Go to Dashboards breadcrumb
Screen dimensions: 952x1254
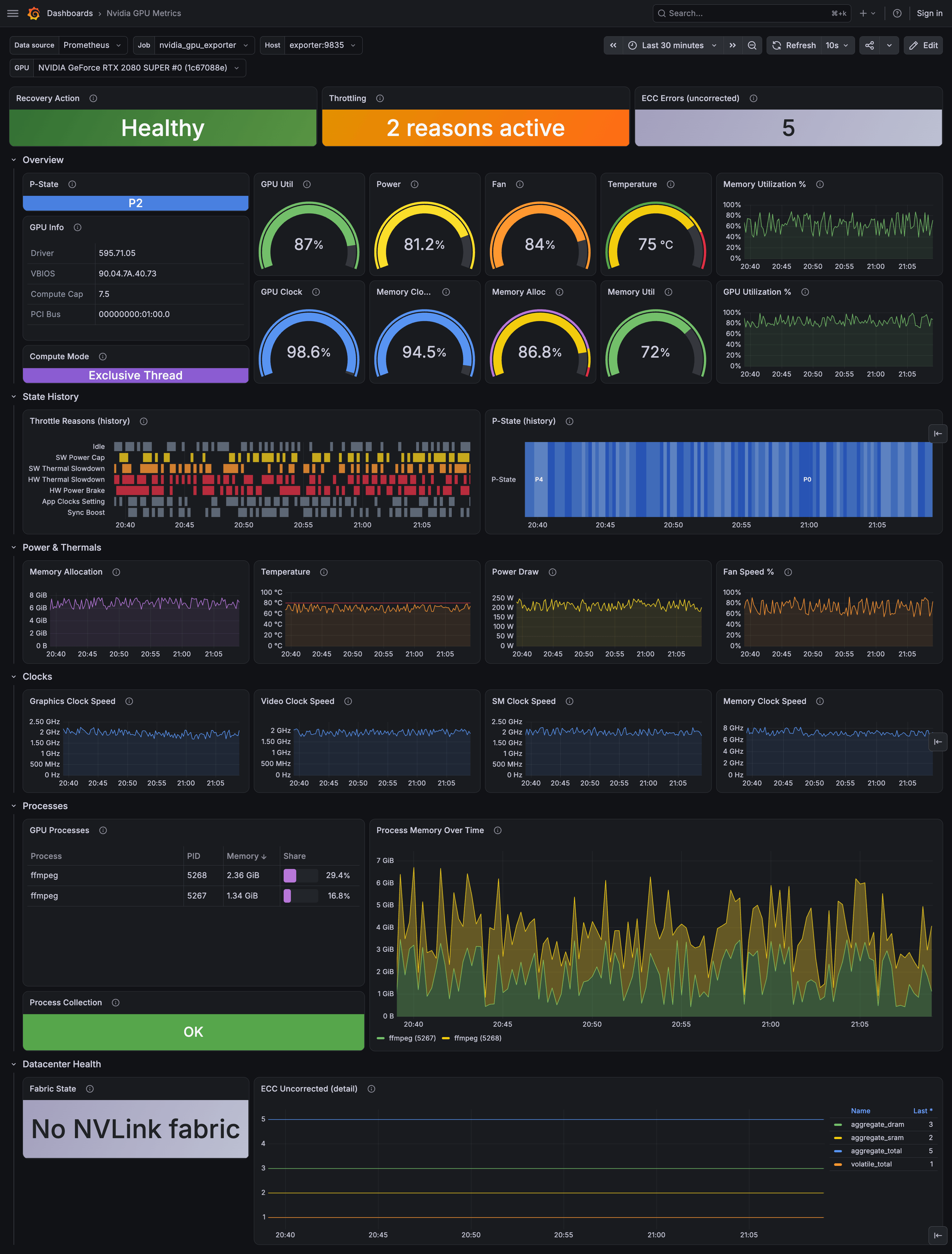coord(70,13)
